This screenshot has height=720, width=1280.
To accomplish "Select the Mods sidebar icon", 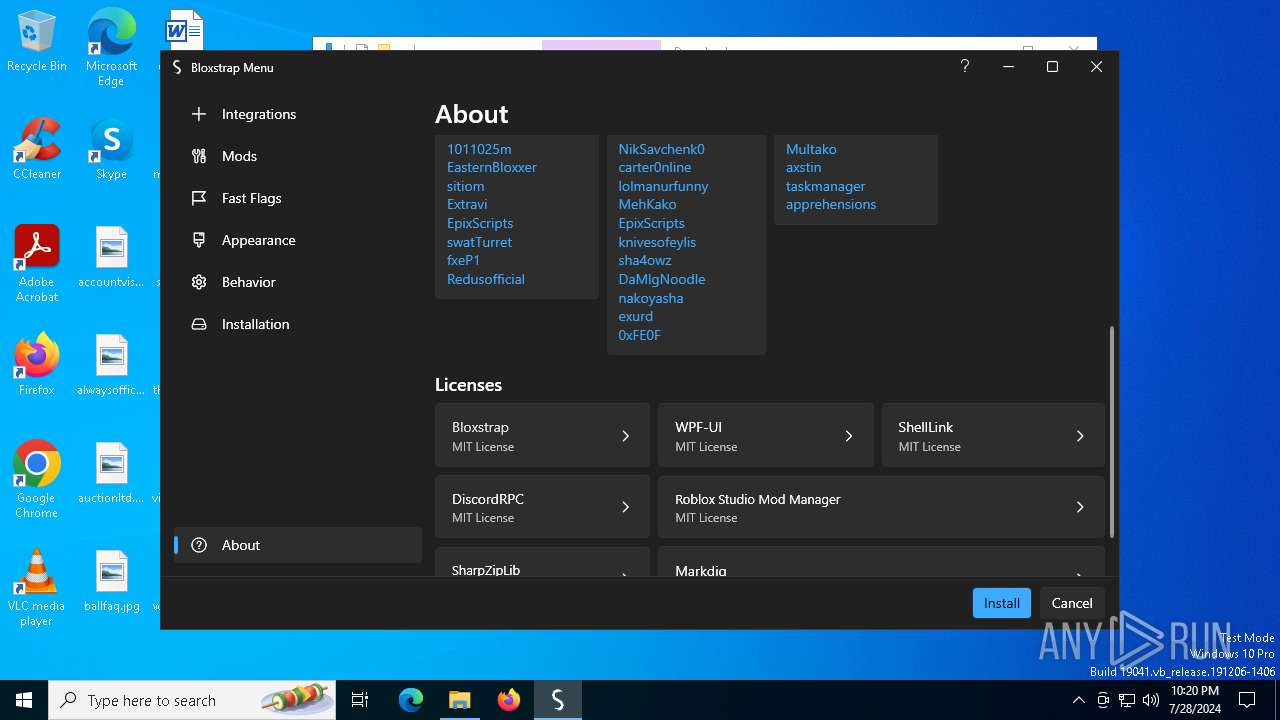I will coord(199,156).
